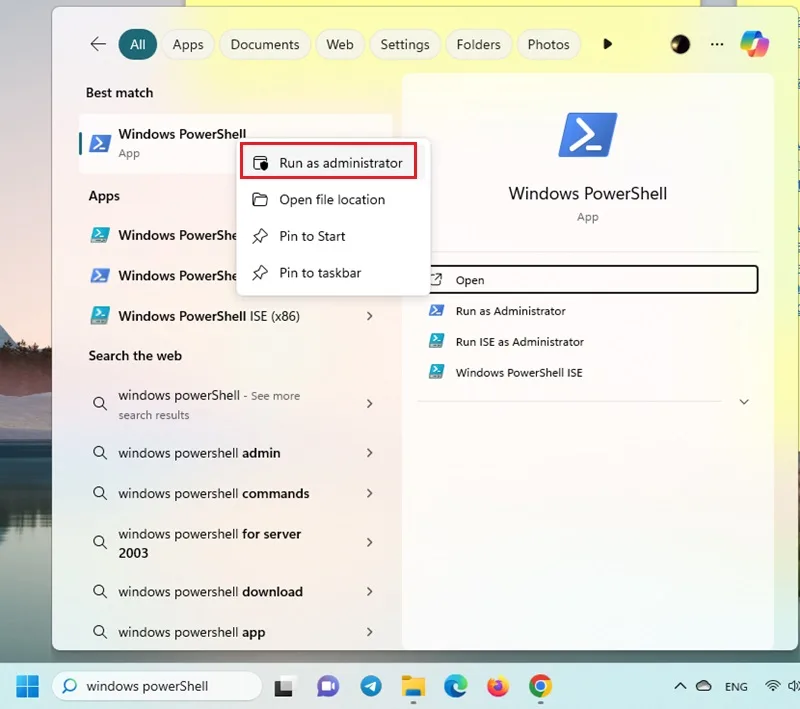Image resolution: width=800 pixels, height=709 pixels.
Task: Click the dark profile avatar icon
Action: click(680, 44)
